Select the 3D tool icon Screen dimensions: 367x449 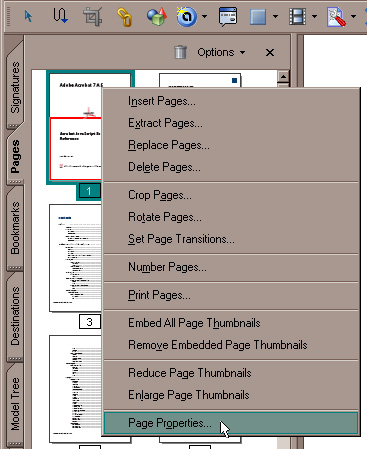(x=157, y=16)
